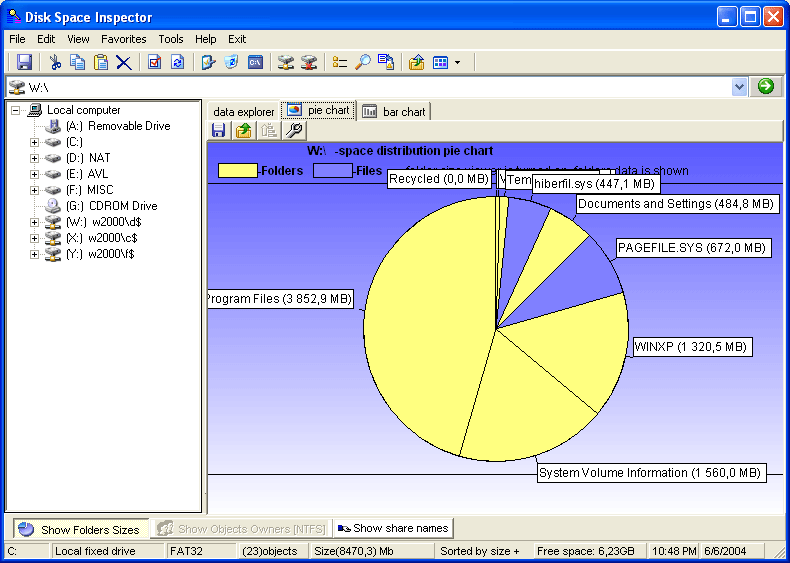Click the up-folder icon in pie chart toolbar

click(x=244, y=131)
